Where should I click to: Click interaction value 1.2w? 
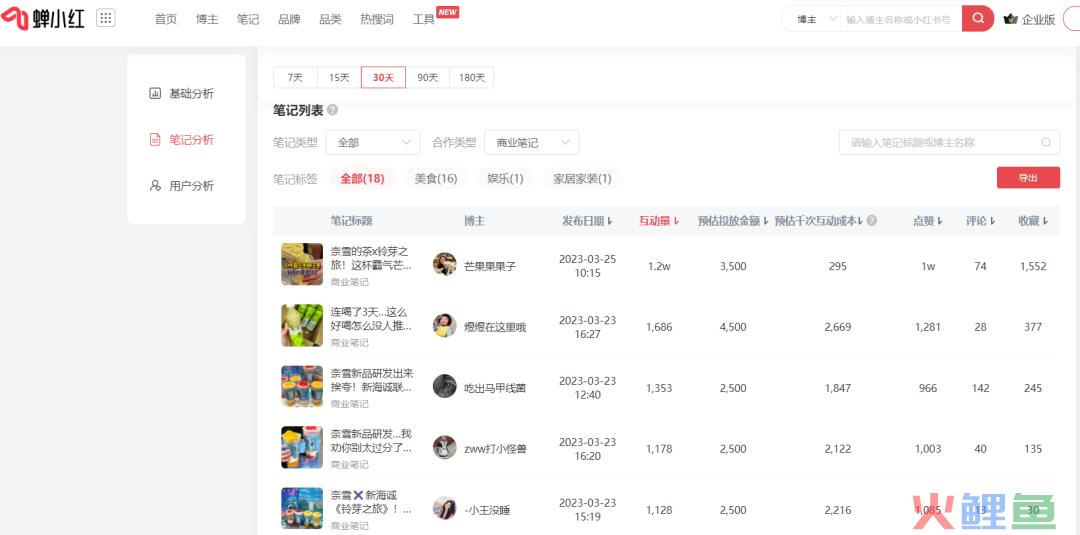(659, 266)
